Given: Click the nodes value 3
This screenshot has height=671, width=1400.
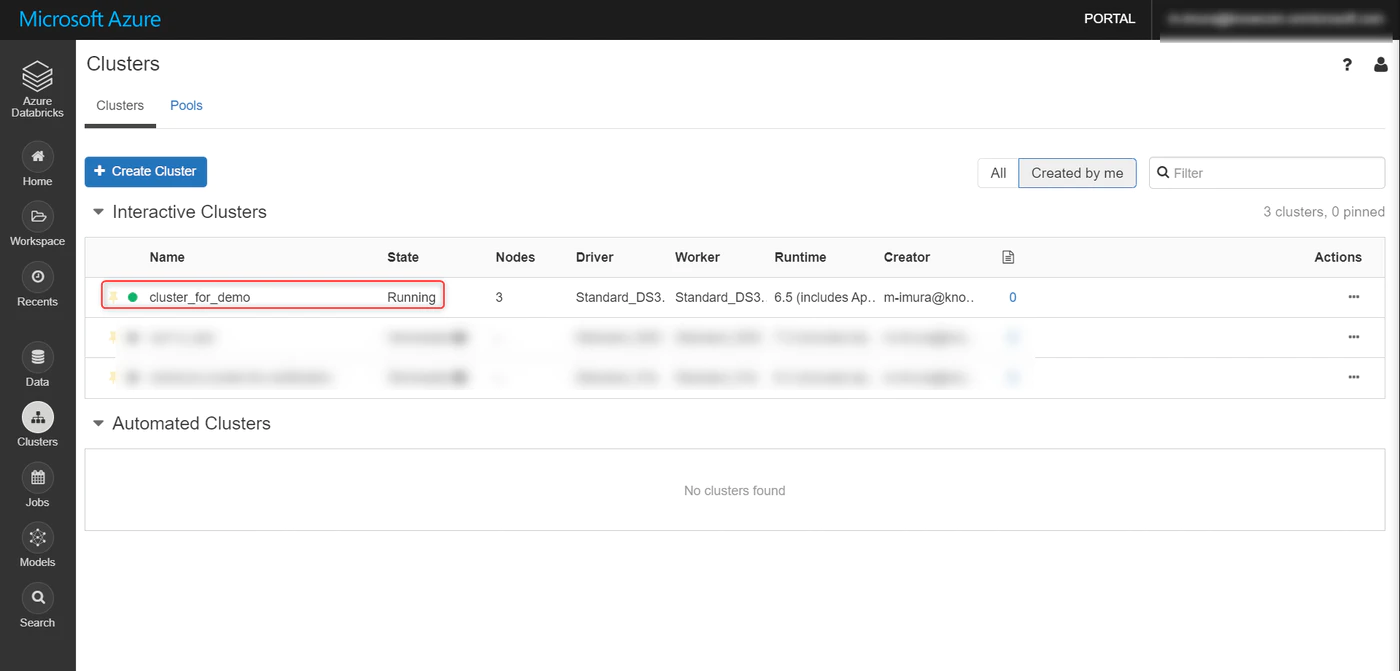Looking at the screenshot, I should tap(500, 297).
